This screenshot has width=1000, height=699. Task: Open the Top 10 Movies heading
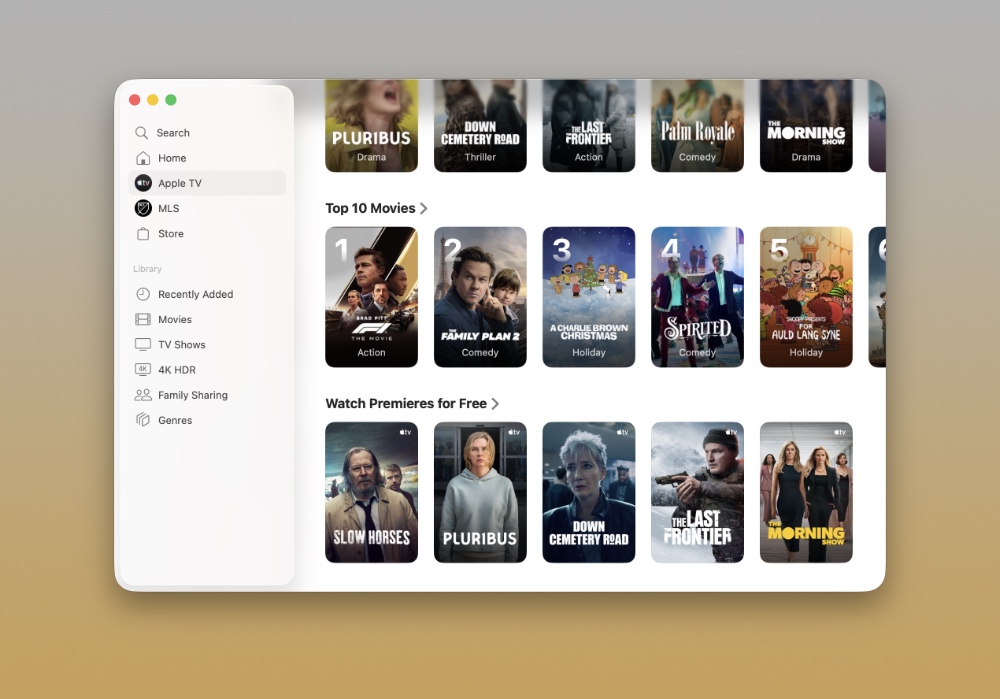point(370,209)
